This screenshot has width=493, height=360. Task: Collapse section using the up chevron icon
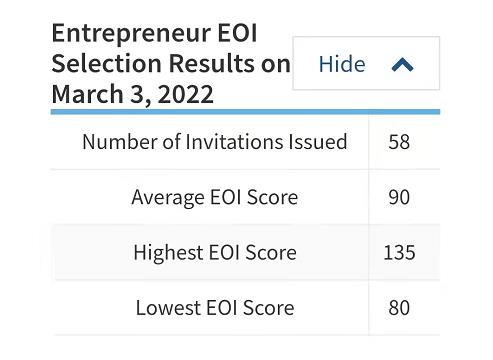click(402, 65)
